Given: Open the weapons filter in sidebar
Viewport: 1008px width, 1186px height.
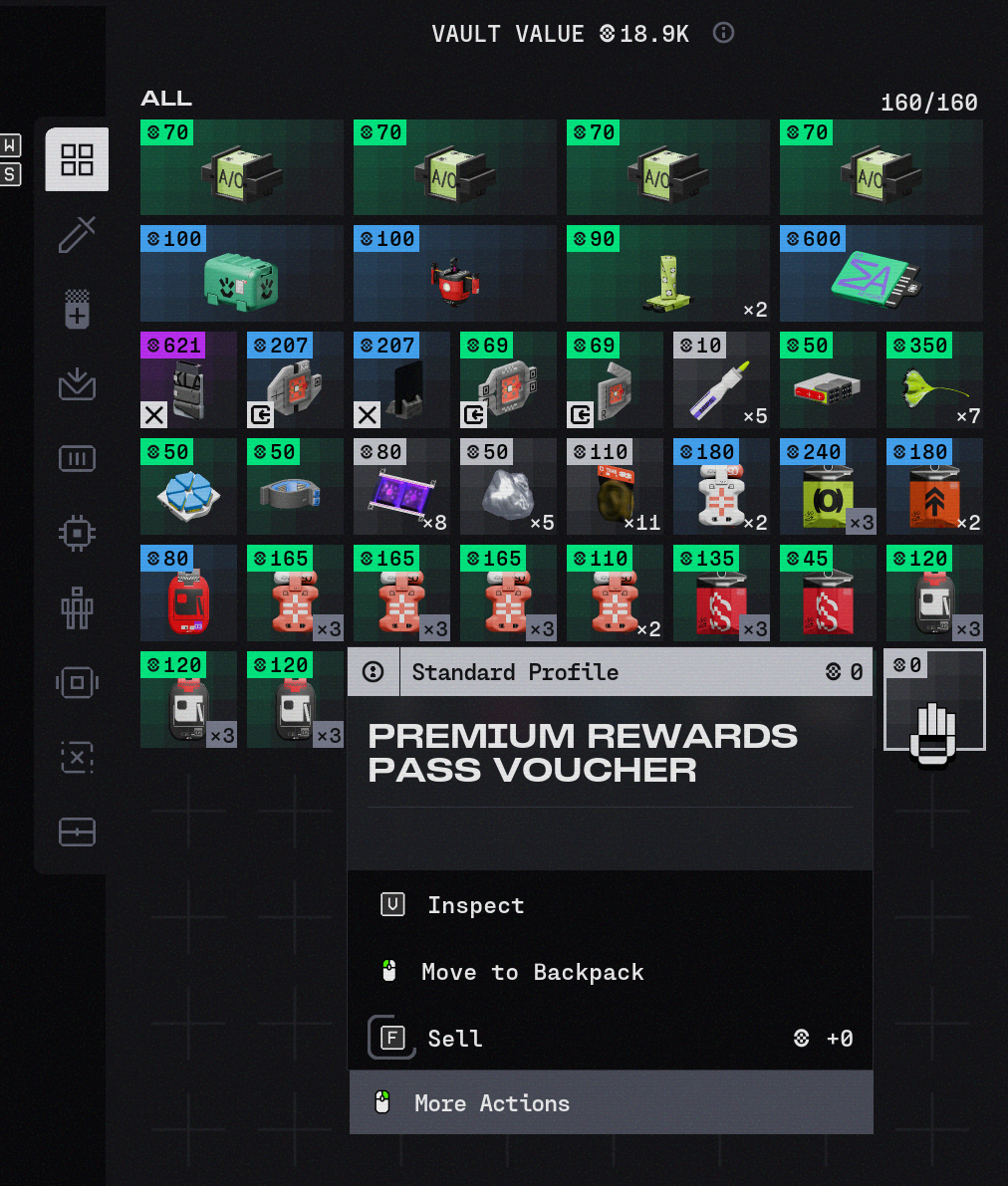Looking at the screenshot, I should (x=77, y=234).
